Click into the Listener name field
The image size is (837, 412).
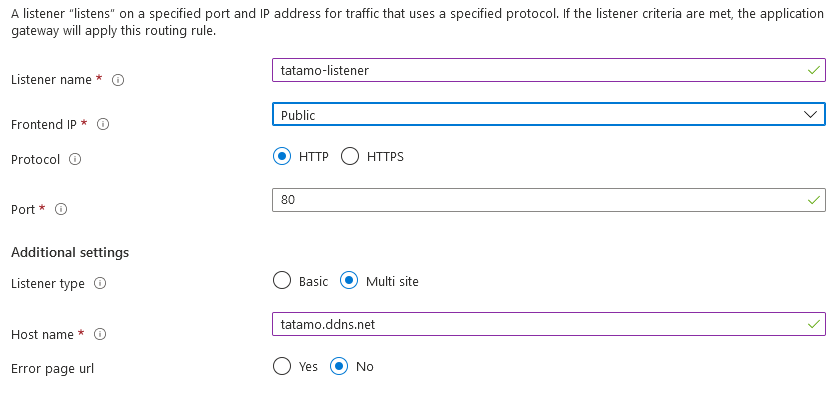[x=540, y=70]
